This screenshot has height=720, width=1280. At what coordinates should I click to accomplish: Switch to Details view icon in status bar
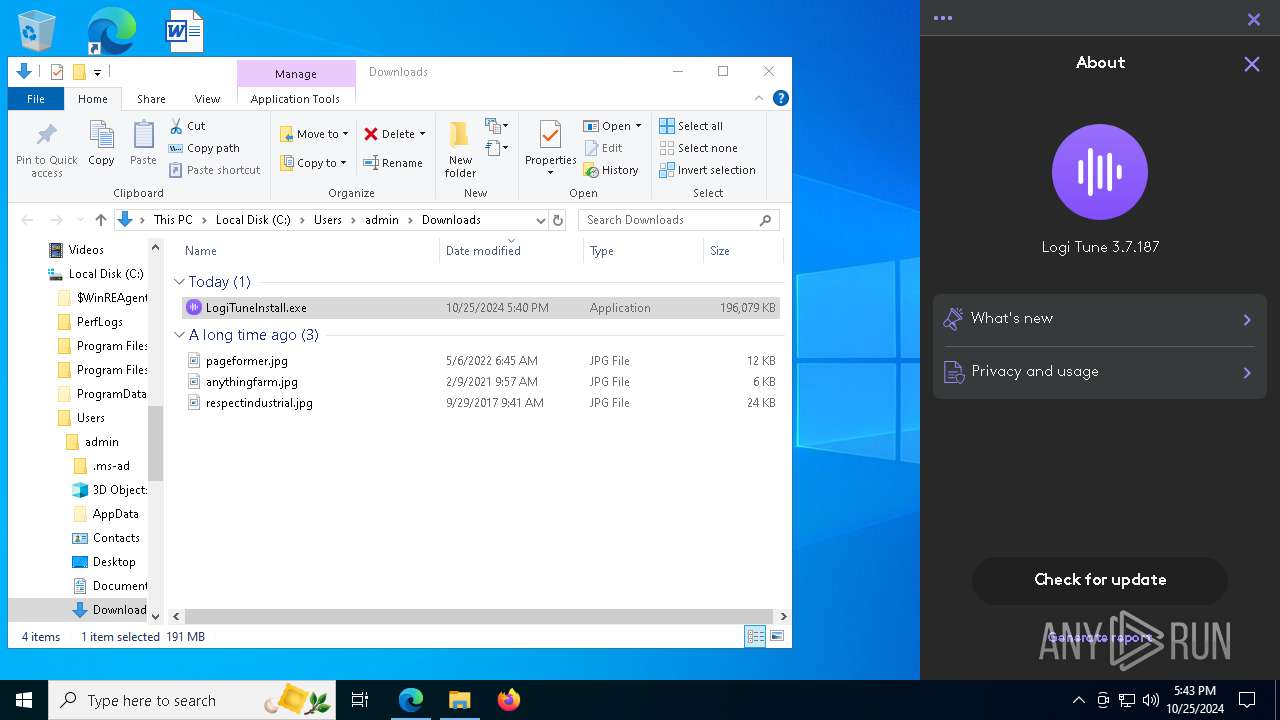tap(755, 636)
